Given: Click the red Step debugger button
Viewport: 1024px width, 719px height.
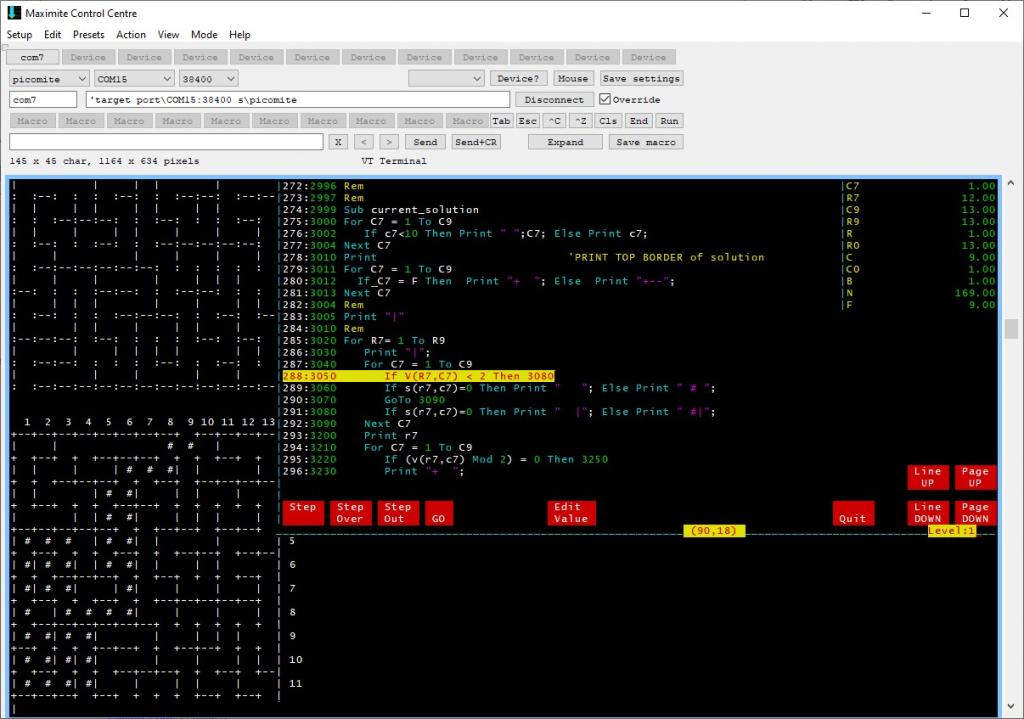Looking at the screenshot, I should point(302,512).
